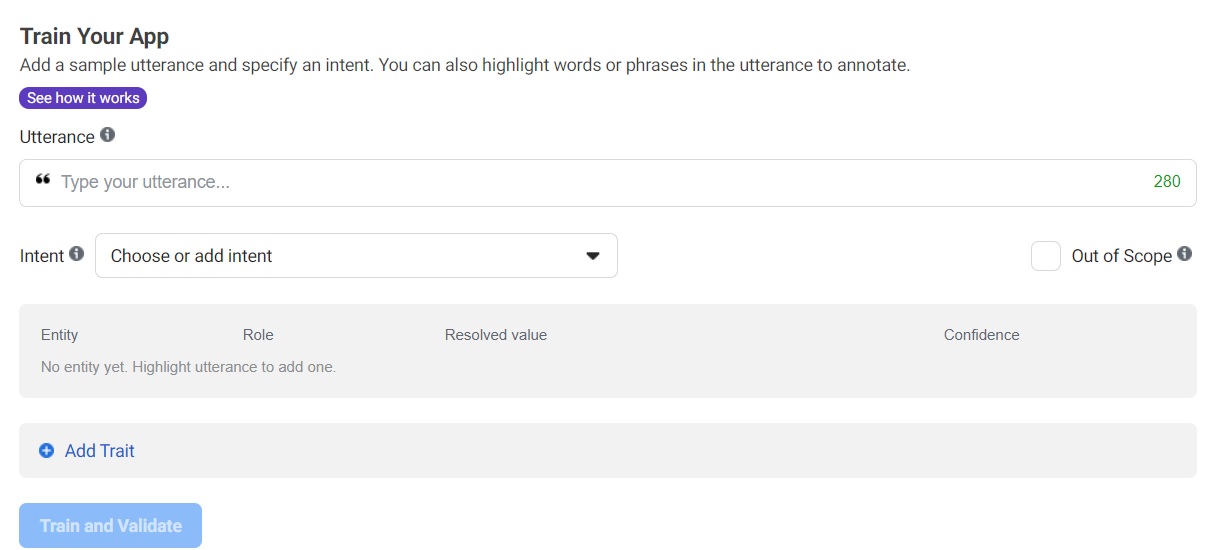1213x550 pixels.
Task: Click the Out of Scope label text
Action: pos(1121,256)
